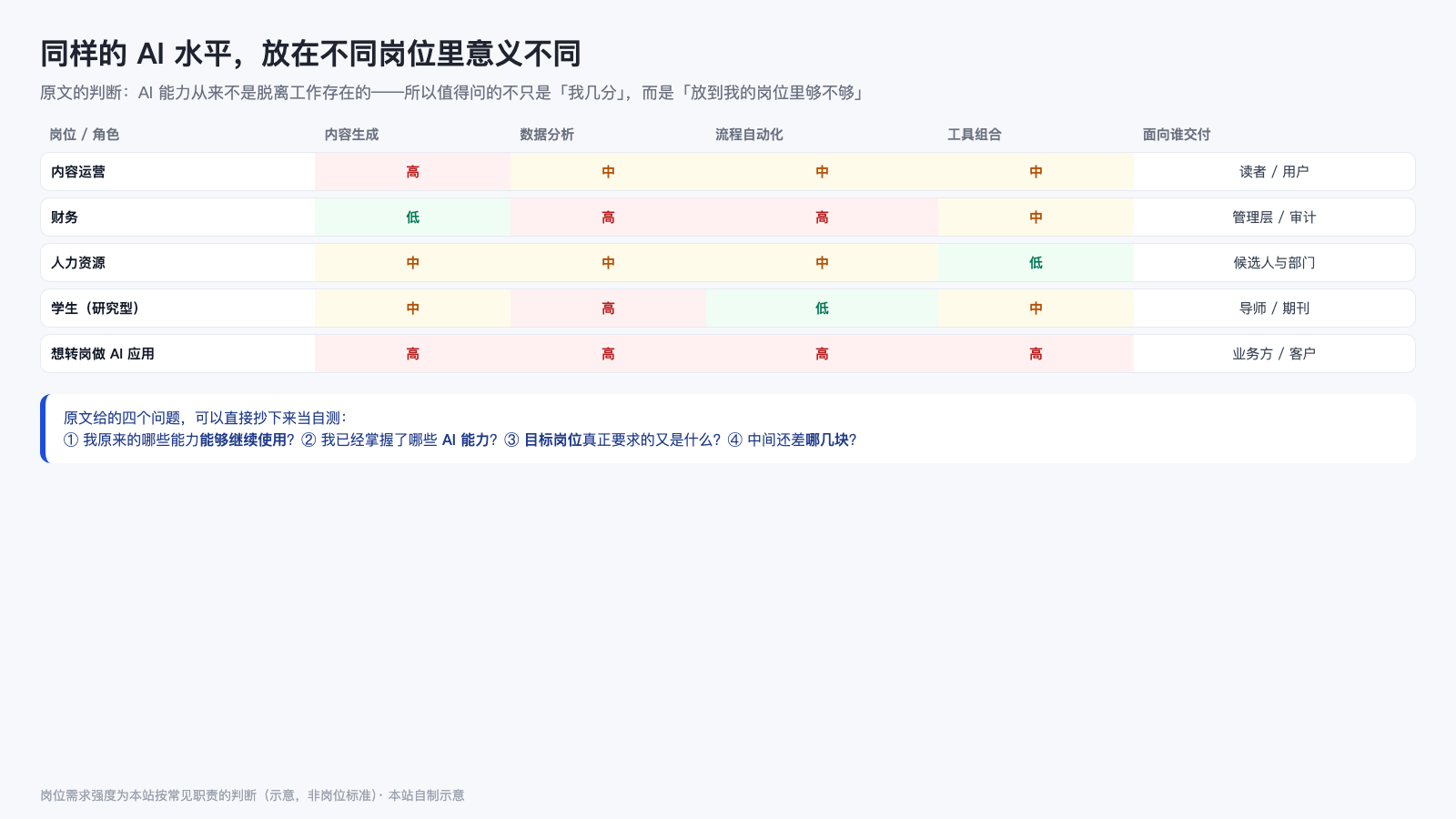Select the 数据分析 column header
The height and width of the screenshot is (819, 1456).
tap(547, 135)
